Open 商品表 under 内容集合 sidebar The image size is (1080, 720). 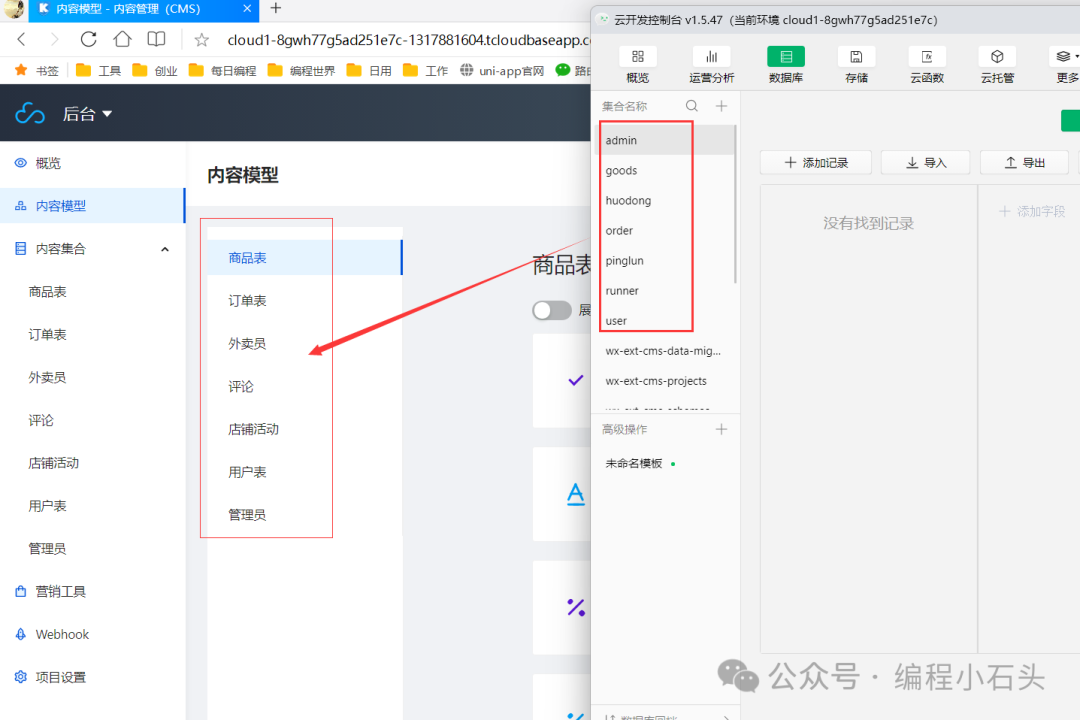(48, 292)
